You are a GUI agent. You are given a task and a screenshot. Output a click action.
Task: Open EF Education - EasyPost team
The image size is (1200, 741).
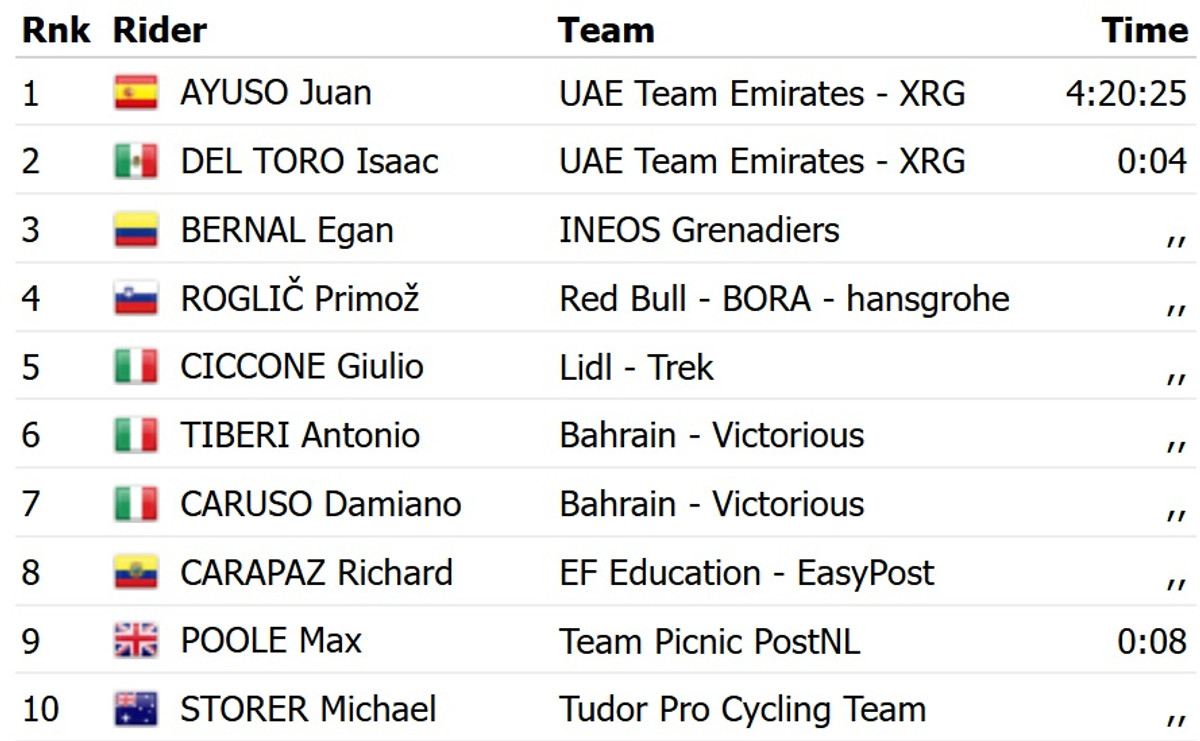click(746, 573)
